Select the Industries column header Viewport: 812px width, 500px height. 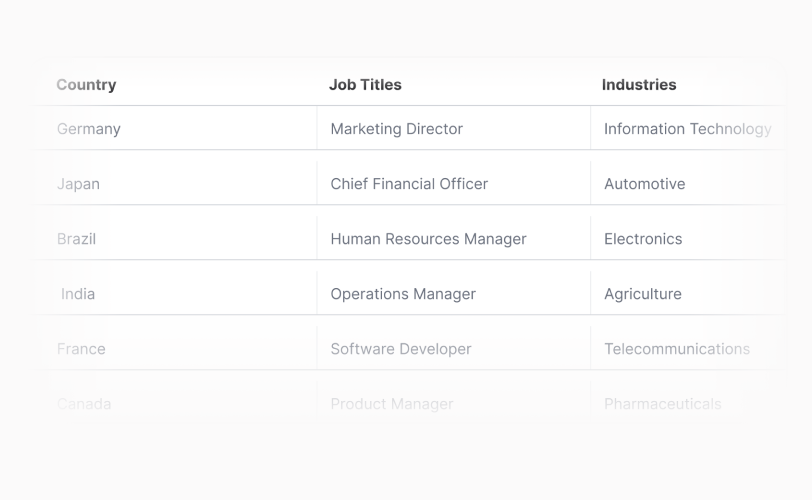click(639, 85)
